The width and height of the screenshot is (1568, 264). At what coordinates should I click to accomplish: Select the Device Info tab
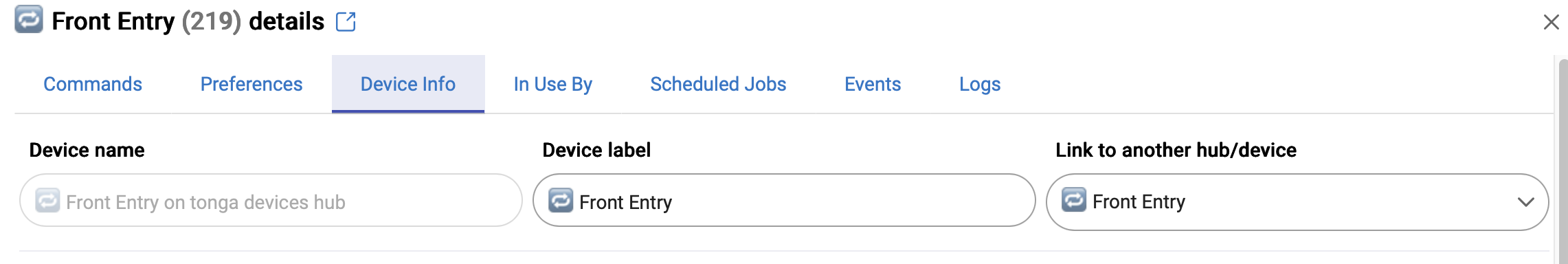click(408, 84)
